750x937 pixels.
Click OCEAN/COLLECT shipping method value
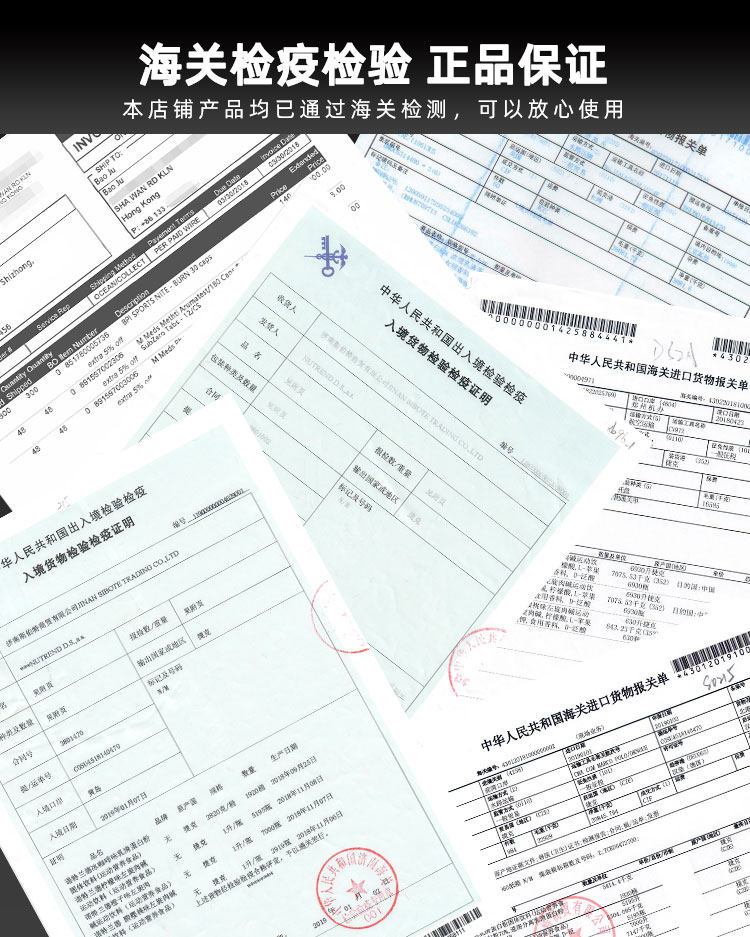coord(120,280)
